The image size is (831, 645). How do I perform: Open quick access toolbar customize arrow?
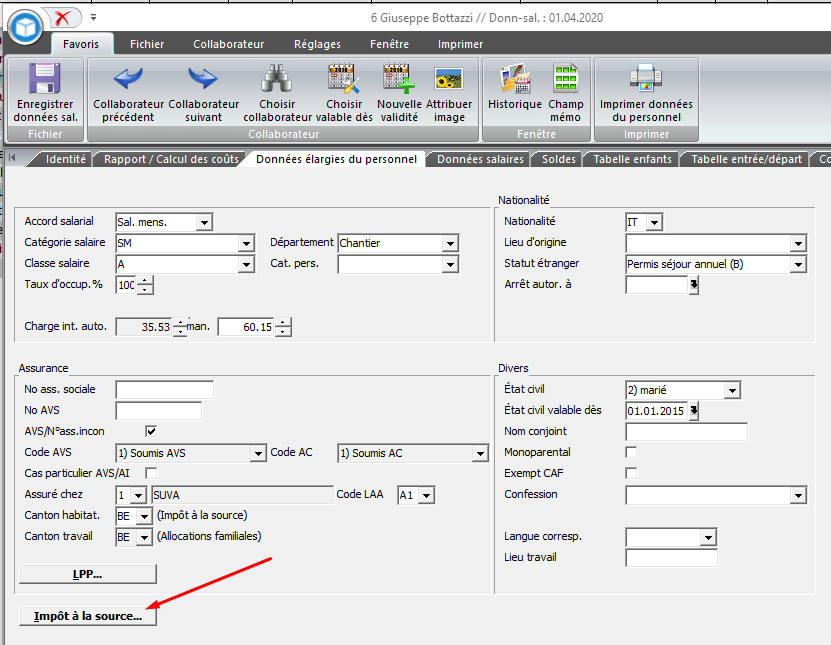93,17
